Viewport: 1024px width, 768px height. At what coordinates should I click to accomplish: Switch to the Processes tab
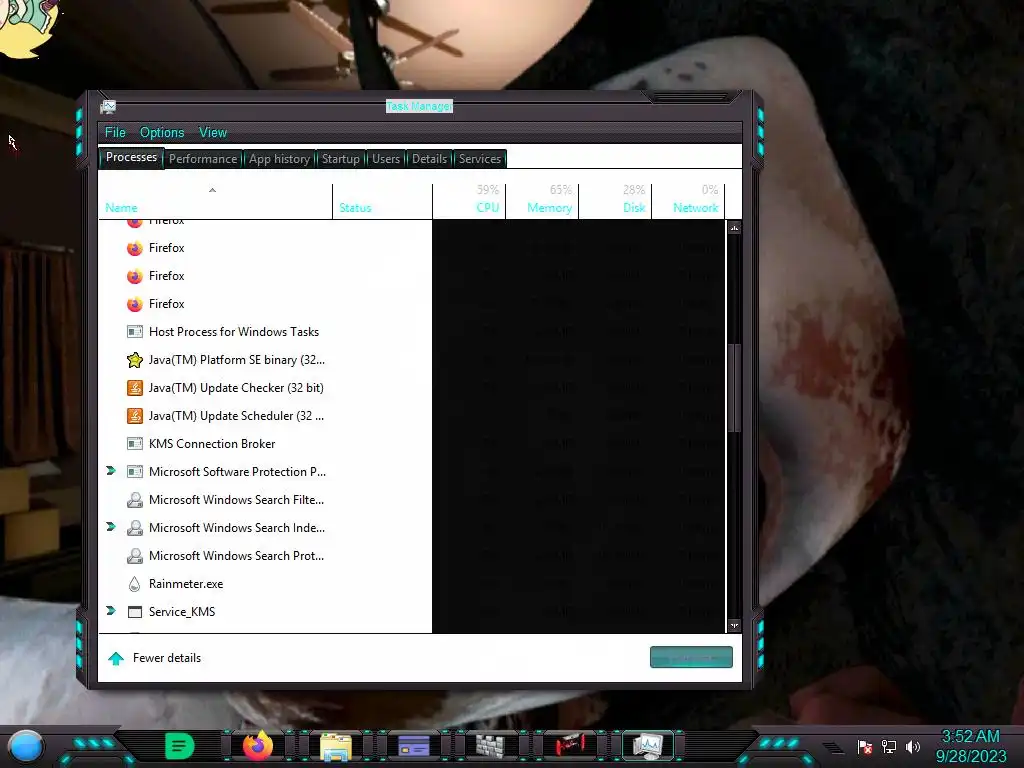[x=131, y=157]
